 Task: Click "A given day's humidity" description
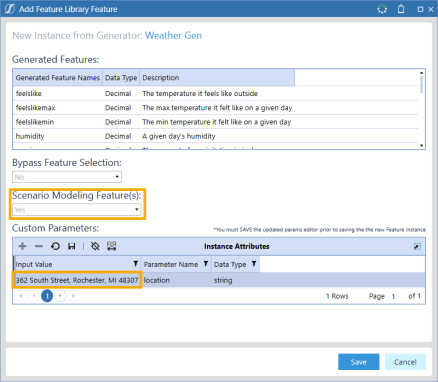(179, 136)
